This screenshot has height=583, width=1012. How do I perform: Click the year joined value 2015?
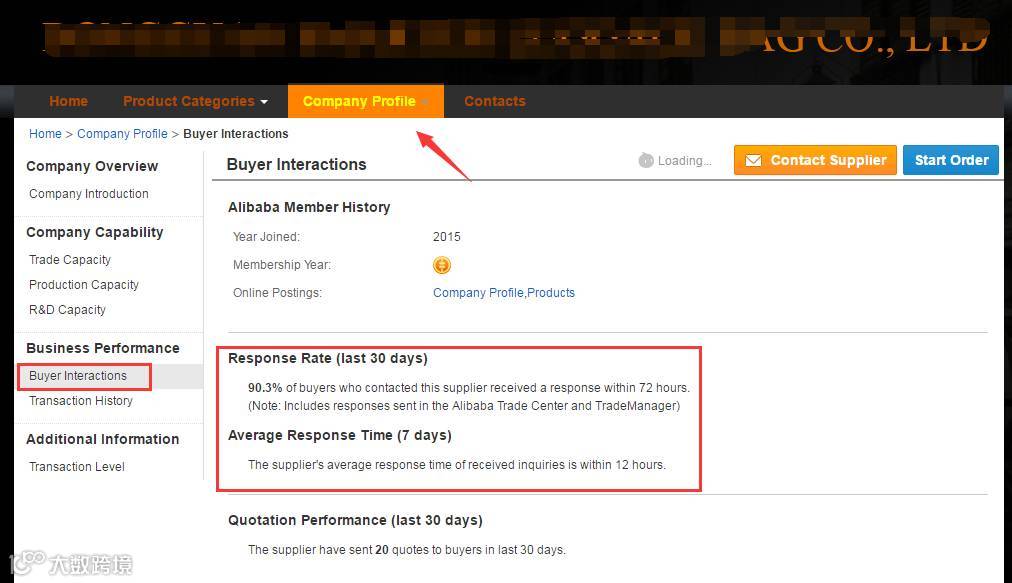(447, 237)
